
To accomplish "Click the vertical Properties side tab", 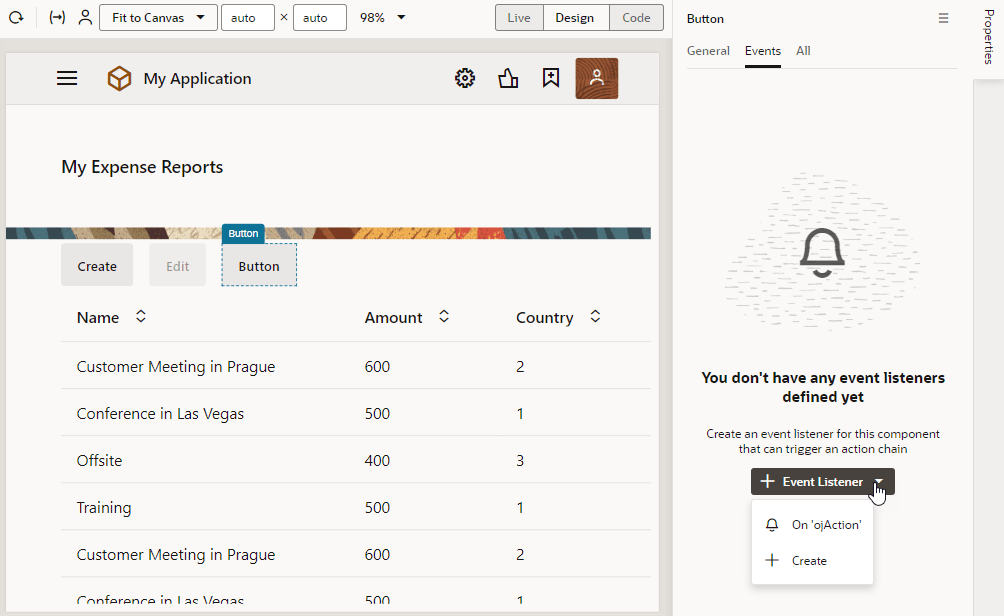I will point(989,37).
